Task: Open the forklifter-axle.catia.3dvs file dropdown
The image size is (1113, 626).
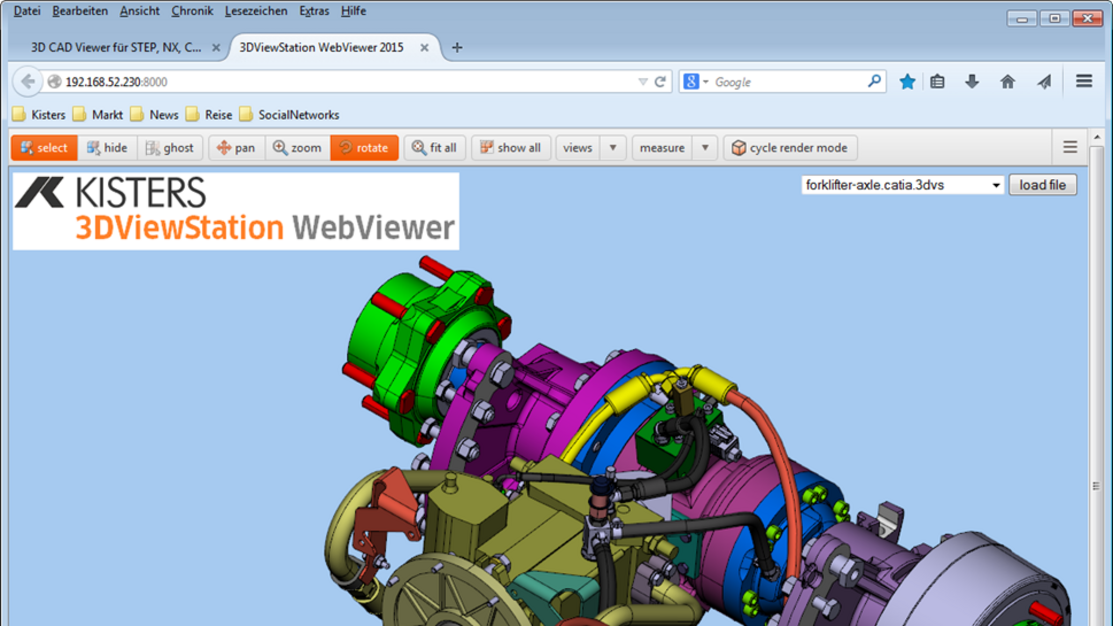Action: (x=902, y=185)
